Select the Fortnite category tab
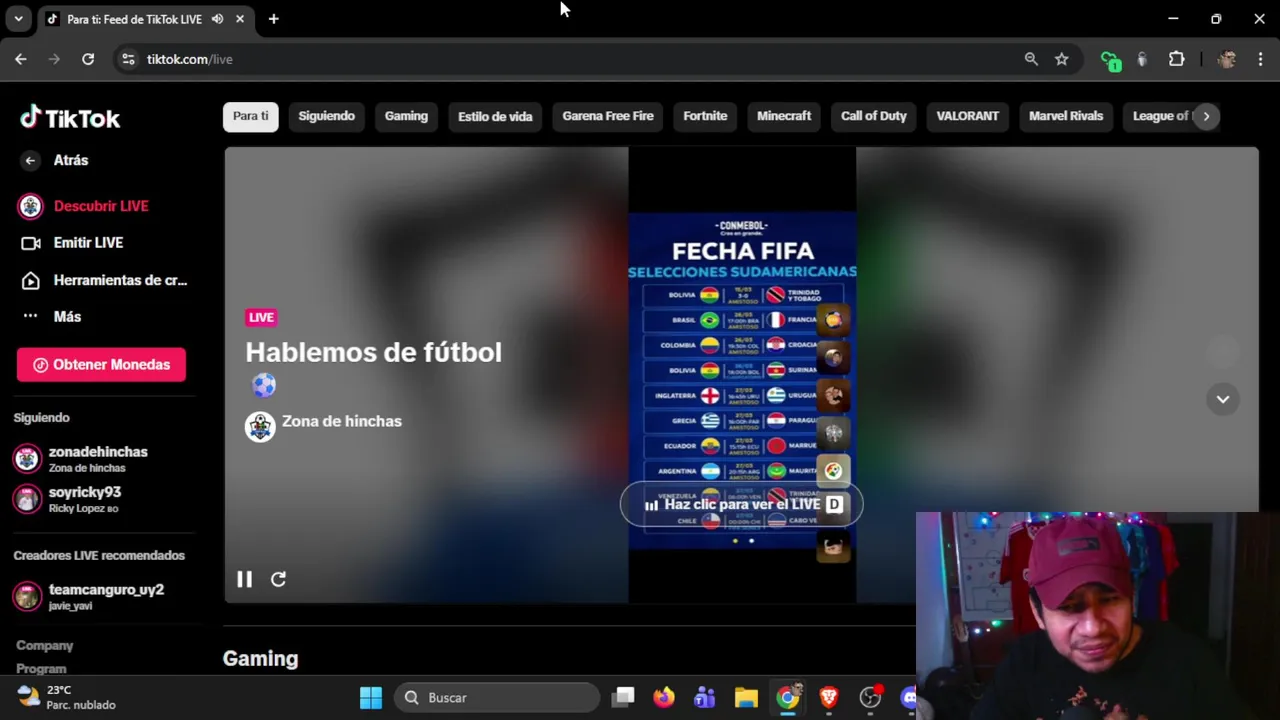This screenshot has height=720, width=1280. tap(705, 116)
